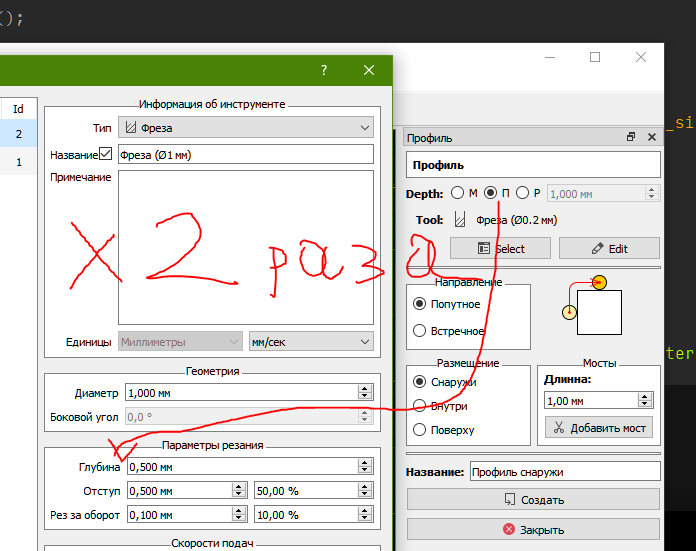Decrease bridge Длинна with down arrow

coord(645,404)
